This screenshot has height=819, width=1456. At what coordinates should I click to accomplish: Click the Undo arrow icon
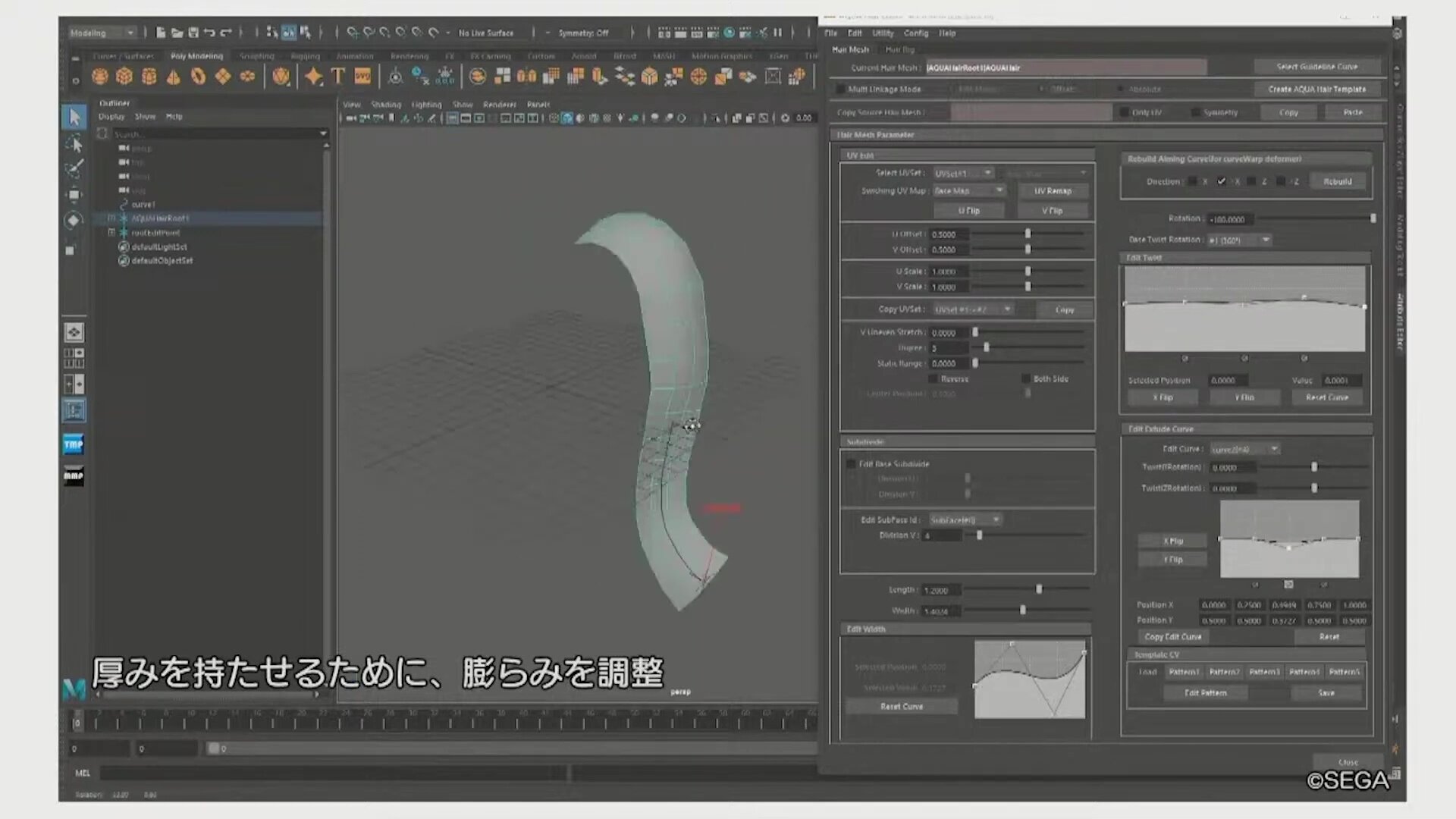pos(209,33)
